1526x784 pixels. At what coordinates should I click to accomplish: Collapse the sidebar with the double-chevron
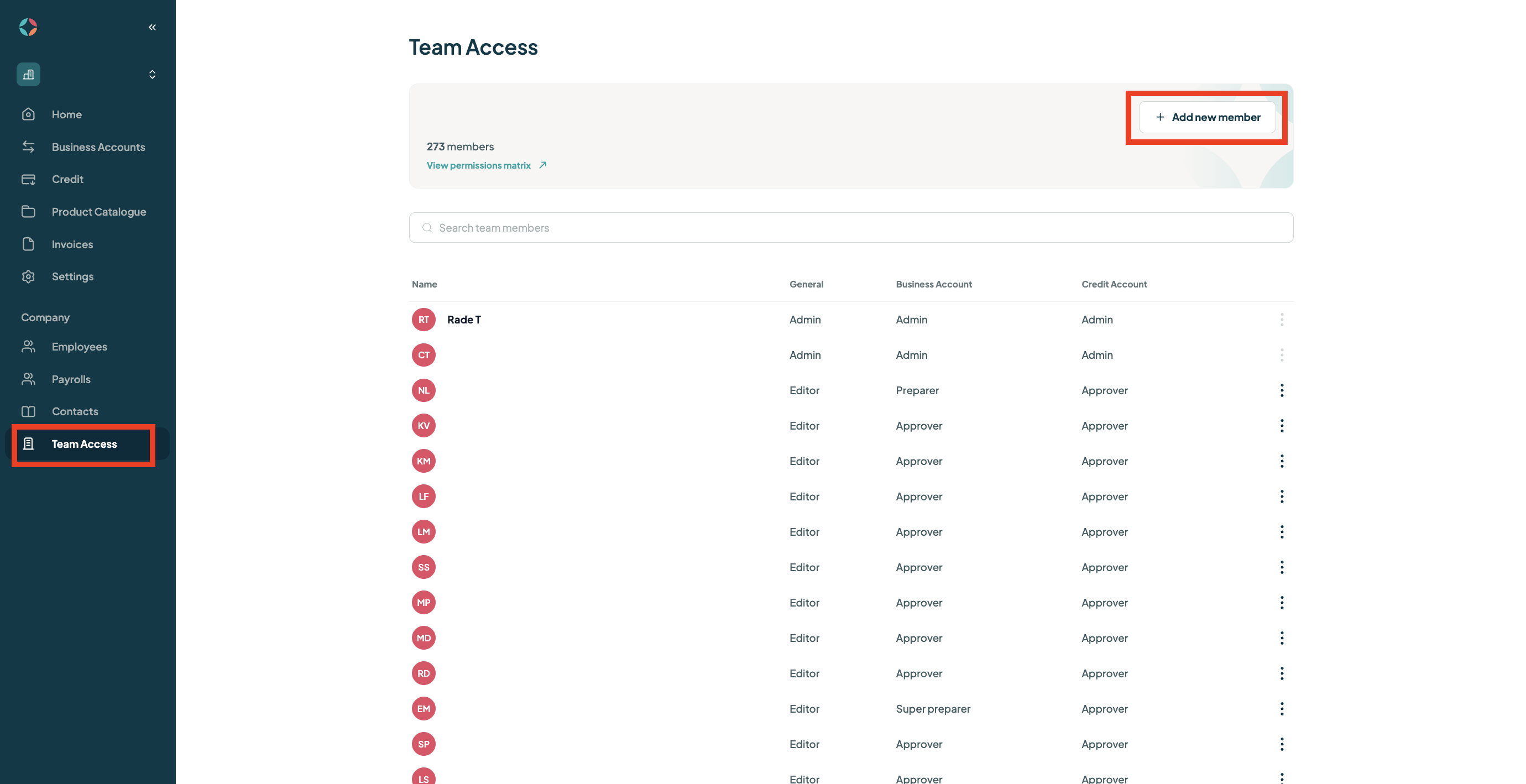pyautogui.click(x=151, y=27)
